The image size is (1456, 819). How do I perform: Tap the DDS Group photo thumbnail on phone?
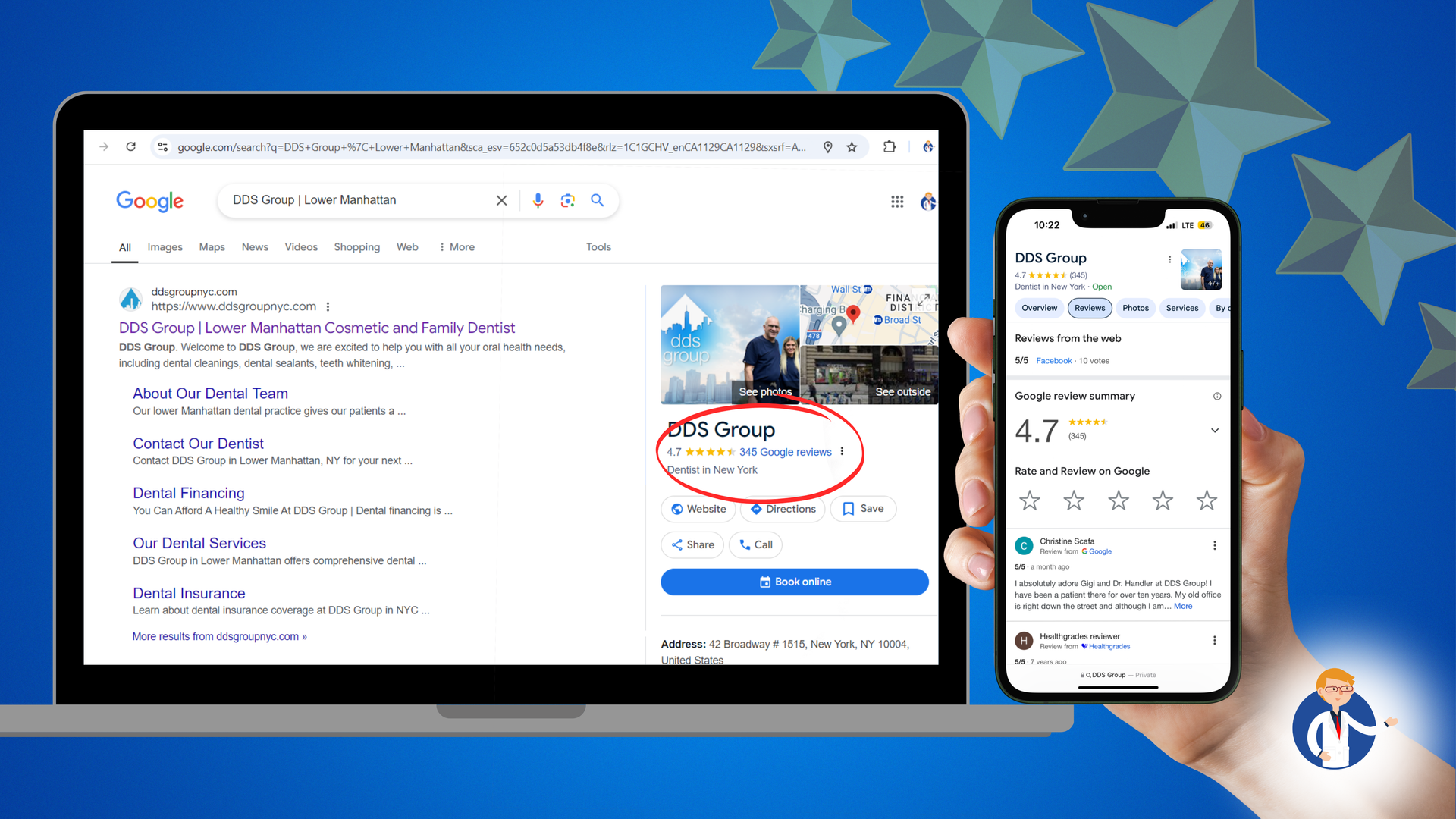click(x=1201, y=270)
